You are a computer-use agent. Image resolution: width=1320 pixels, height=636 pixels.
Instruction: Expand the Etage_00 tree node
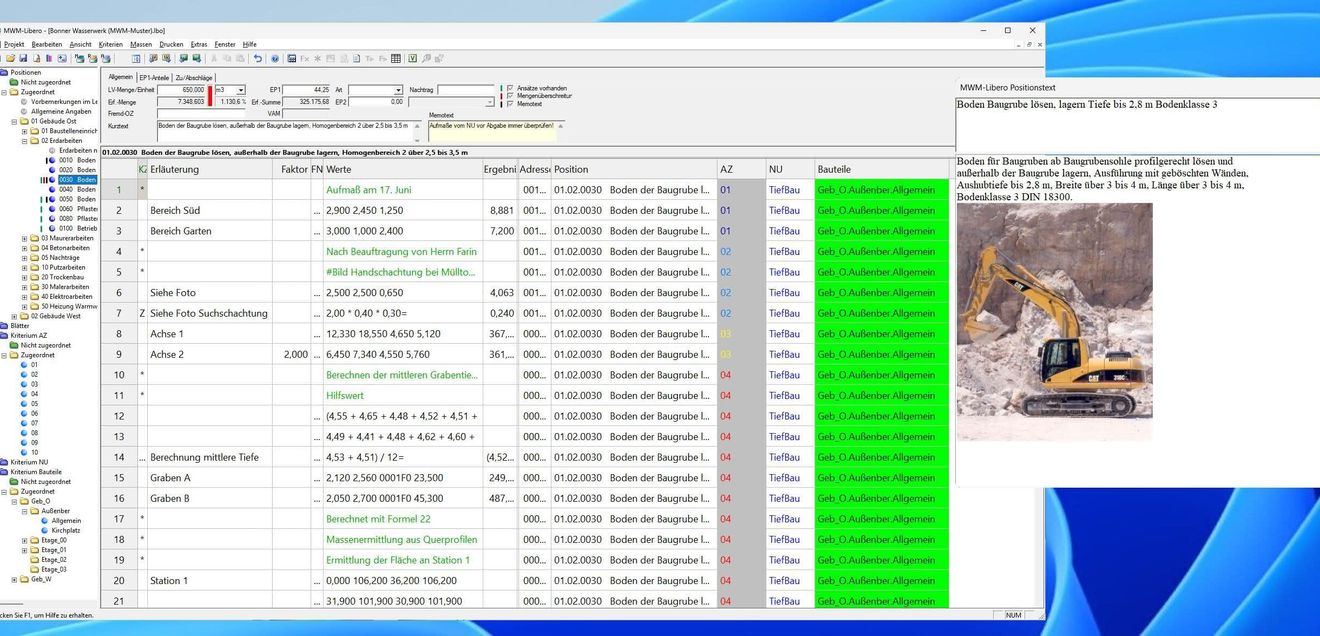(25, 540)
